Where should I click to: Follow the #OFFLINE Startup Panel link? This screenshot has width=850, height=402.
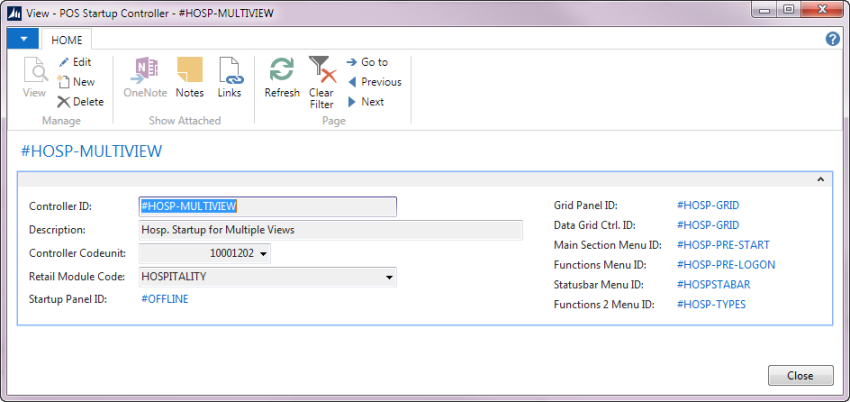165,299
